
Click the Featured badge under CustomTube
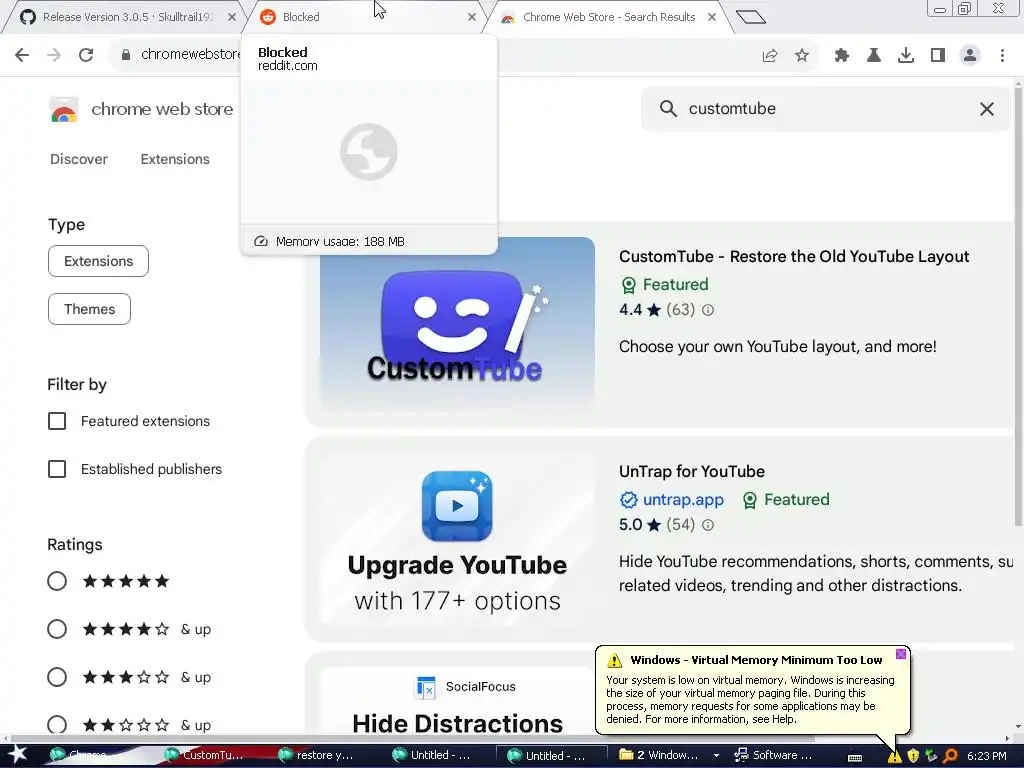[665, 285]
